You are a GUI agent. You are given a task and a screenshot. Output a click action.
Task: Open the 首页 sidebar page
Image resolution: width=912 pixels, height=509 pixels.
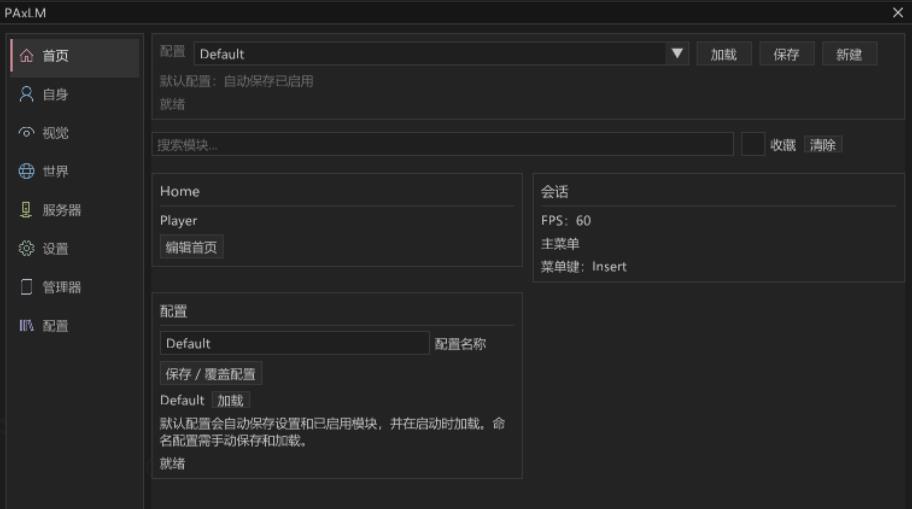pos(75,56)
